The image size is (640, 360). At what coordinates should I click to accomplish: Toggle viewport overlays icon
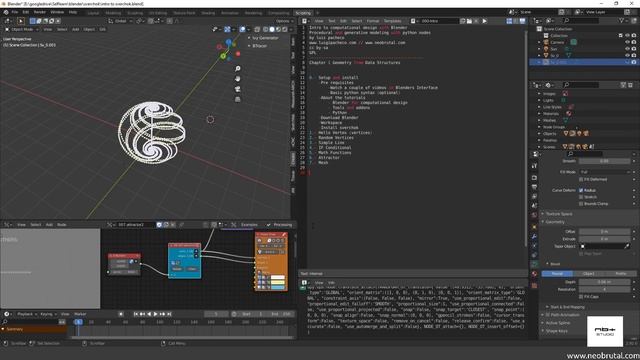242,29
